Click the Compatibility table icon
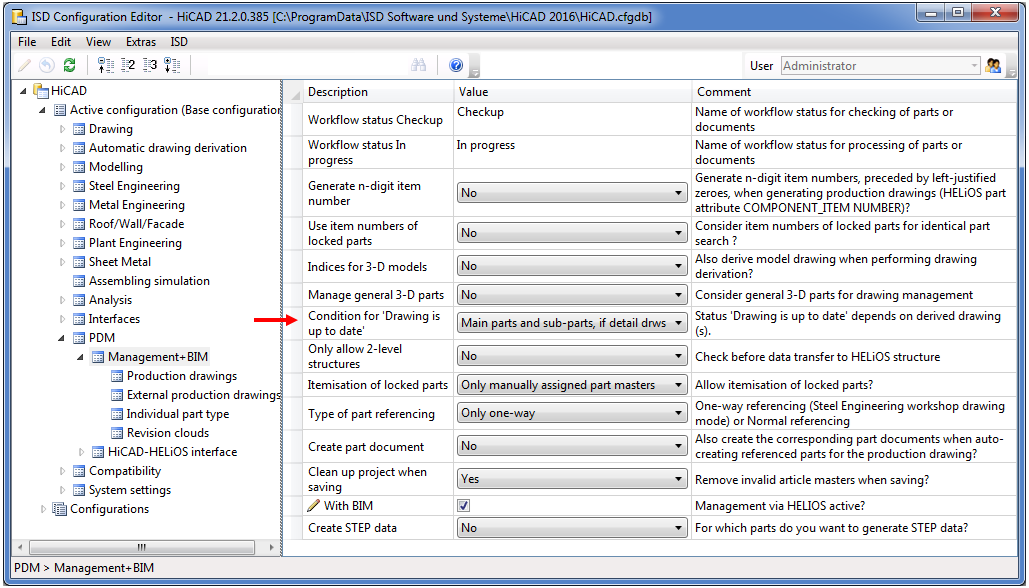Image resolution: width=1029 pixels, height=588 pixels. 79,471
